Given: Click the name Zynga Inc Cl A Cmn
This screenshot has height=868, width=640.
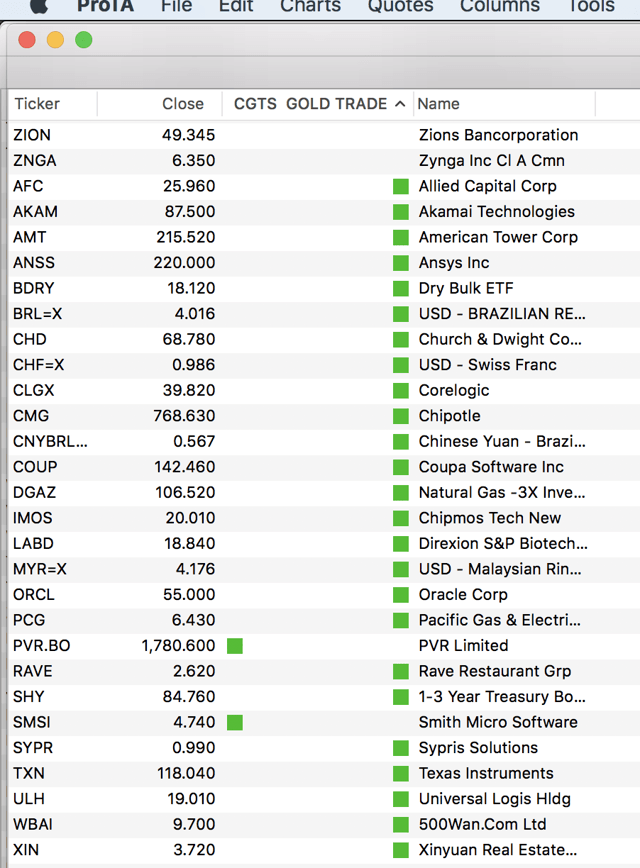Looking at the screenshot, I should (492, 161).
